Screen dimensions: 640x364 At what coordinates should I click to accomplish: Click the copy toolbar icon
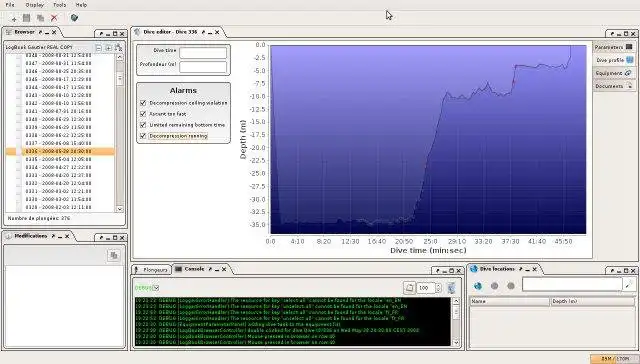40,18
